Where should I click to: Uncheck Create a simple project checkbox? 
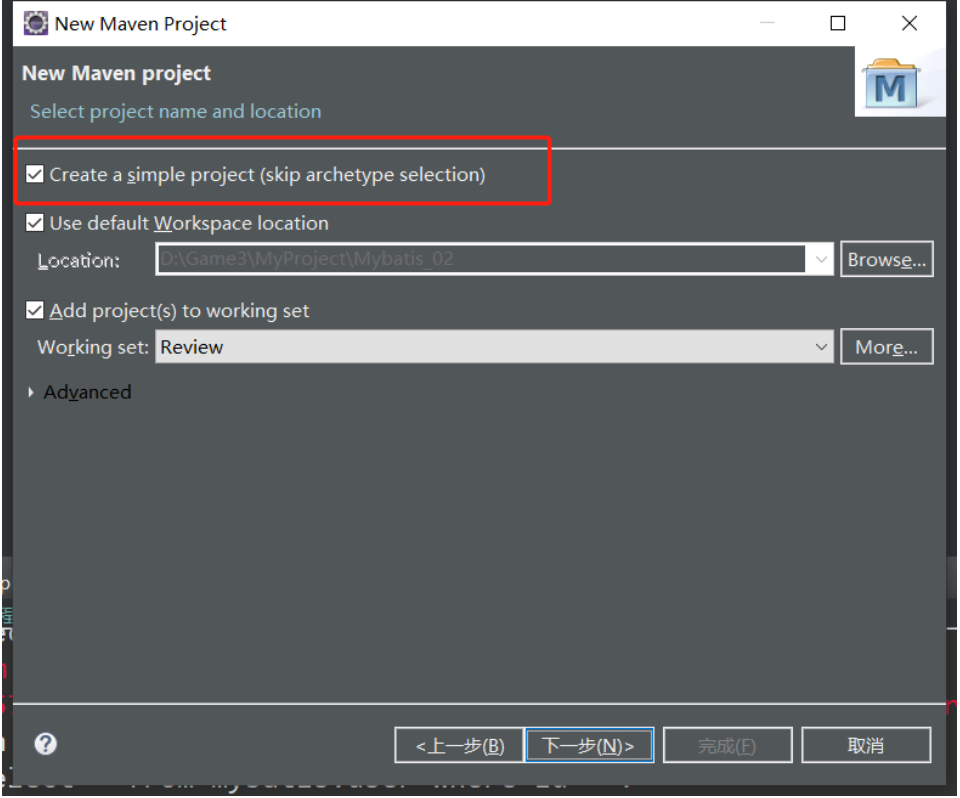35,175
